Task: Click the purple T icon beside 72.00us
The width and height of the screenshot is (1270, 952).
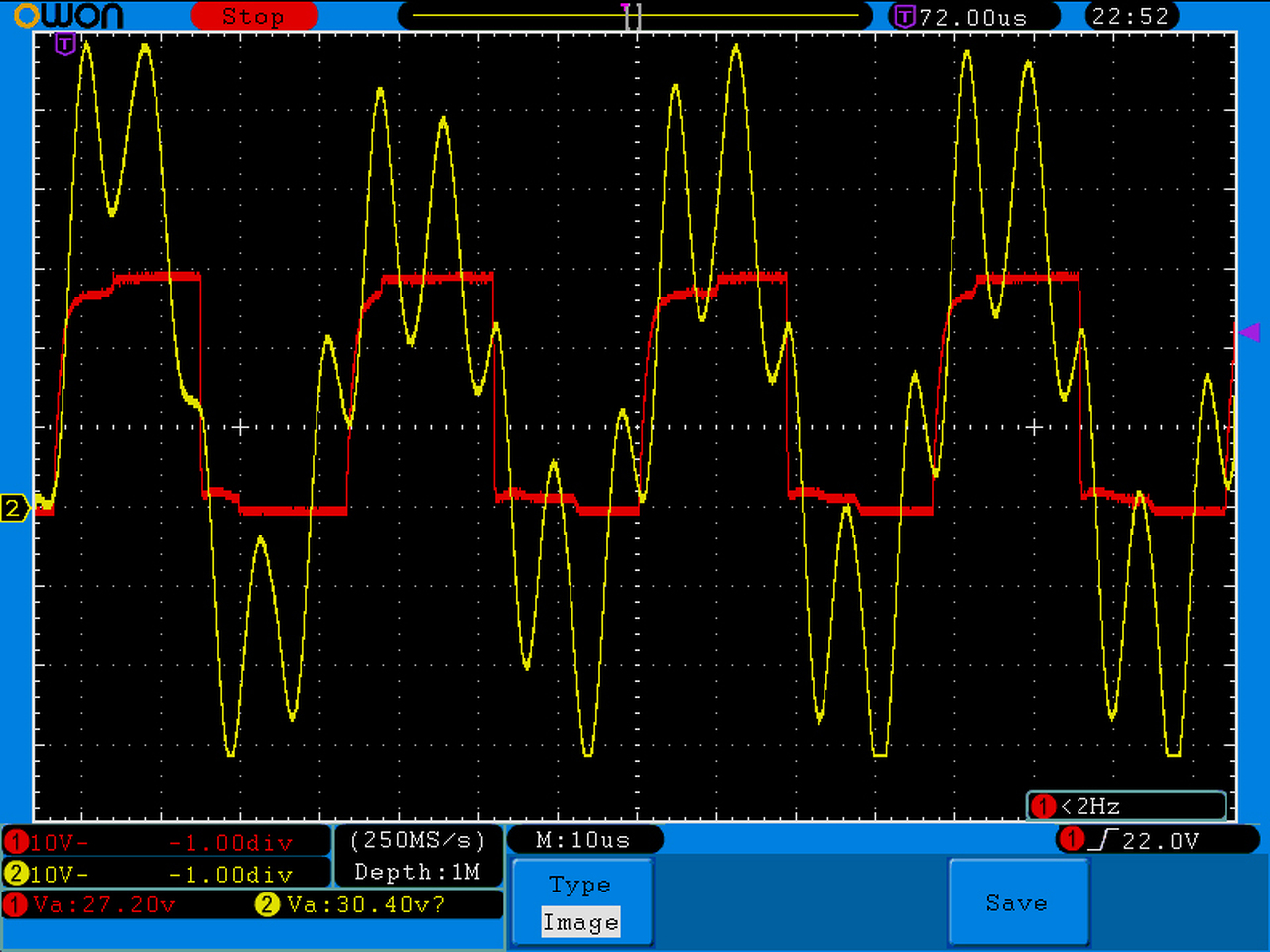Action: click(904, 16)
